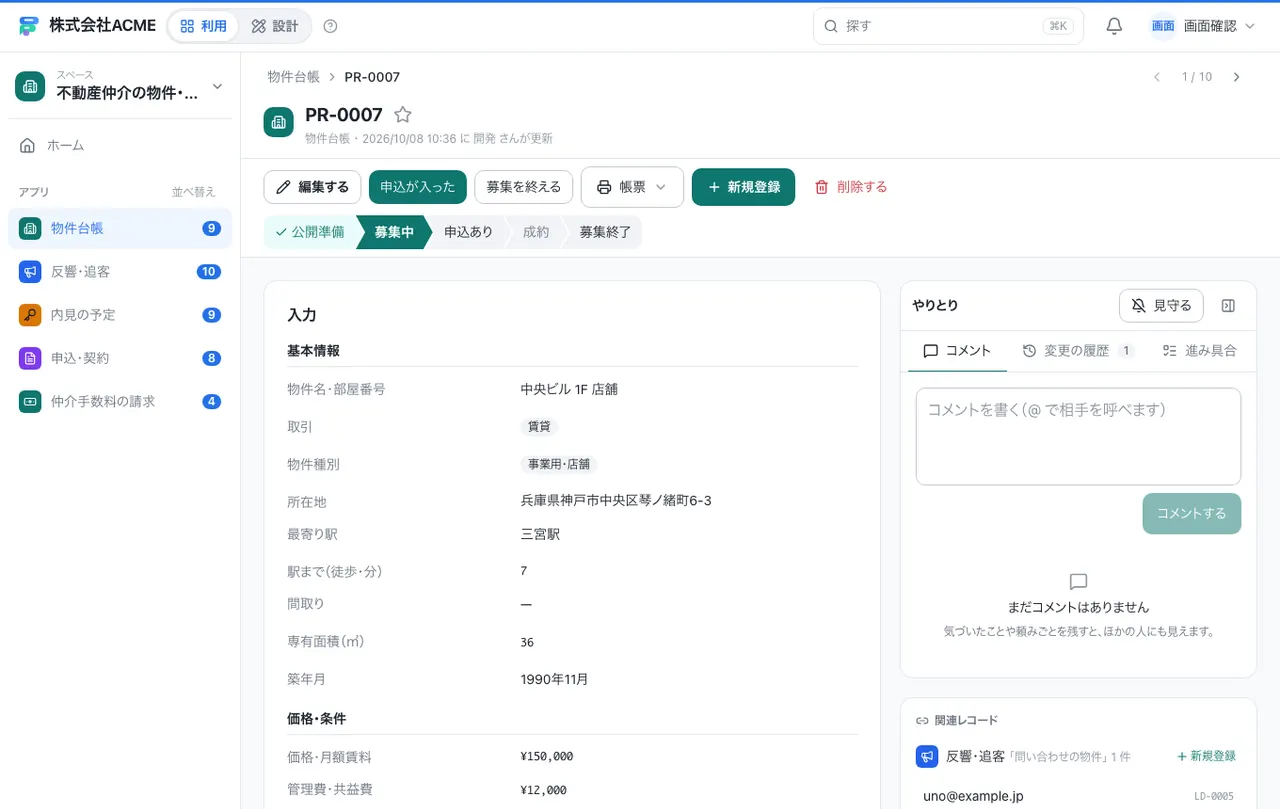Click the 募集中 status step
The image size is (1280, 809).
click(x=394, y=232)
